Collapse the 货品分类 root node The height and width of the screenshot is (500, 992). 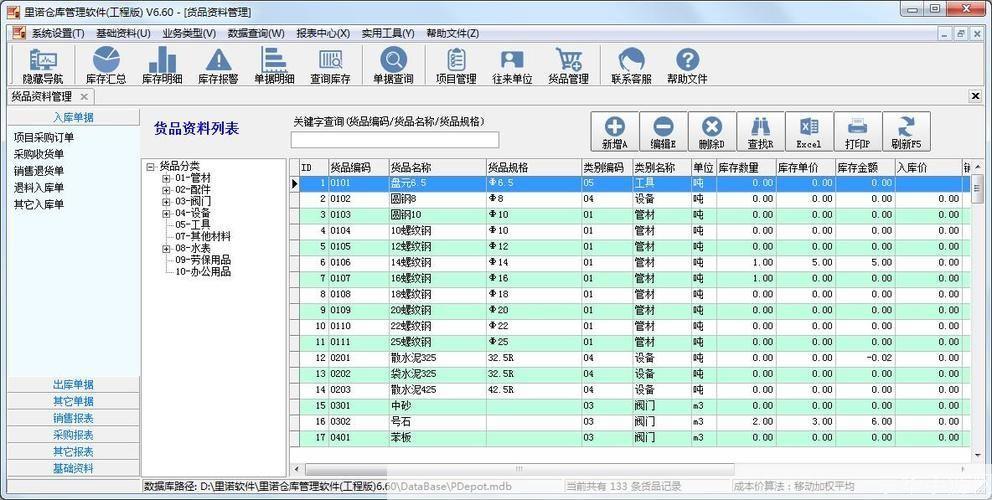[150, 167]
